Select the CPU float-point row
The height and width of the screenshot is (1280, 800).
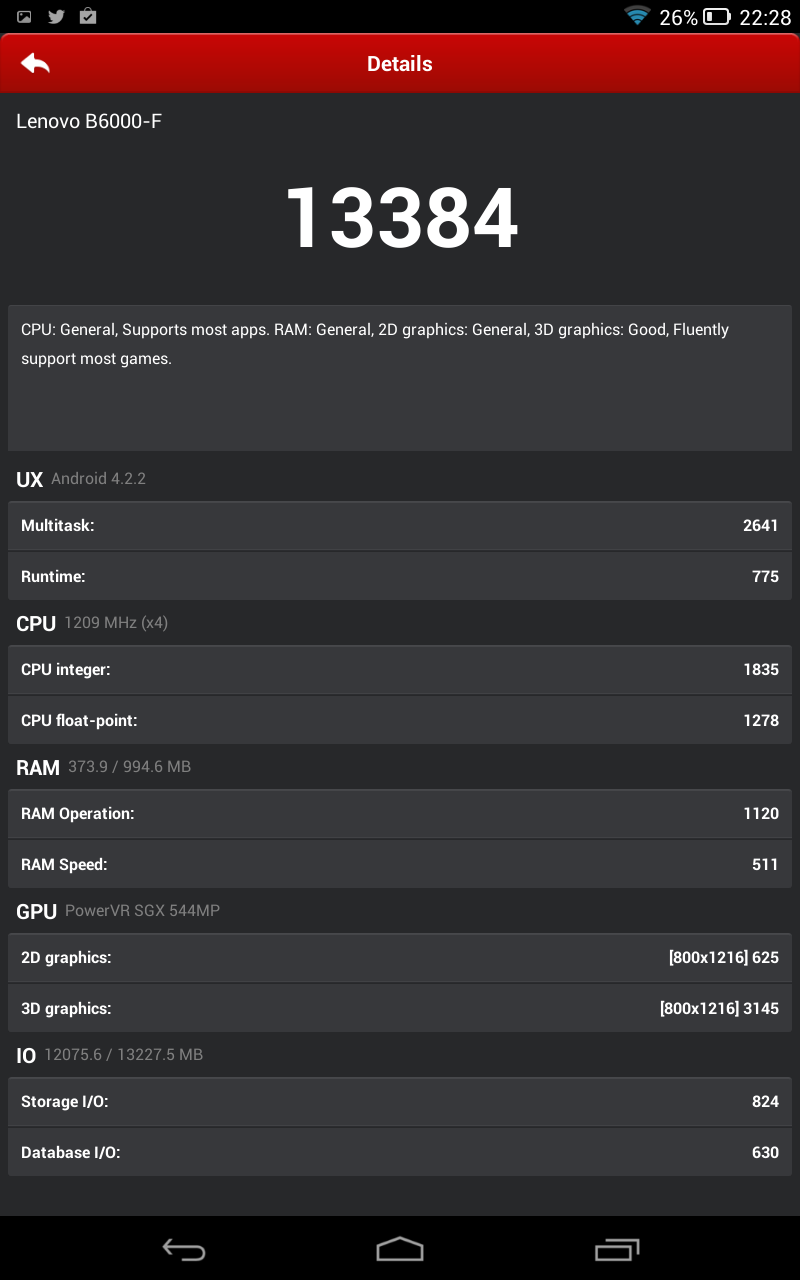[400, 720]
